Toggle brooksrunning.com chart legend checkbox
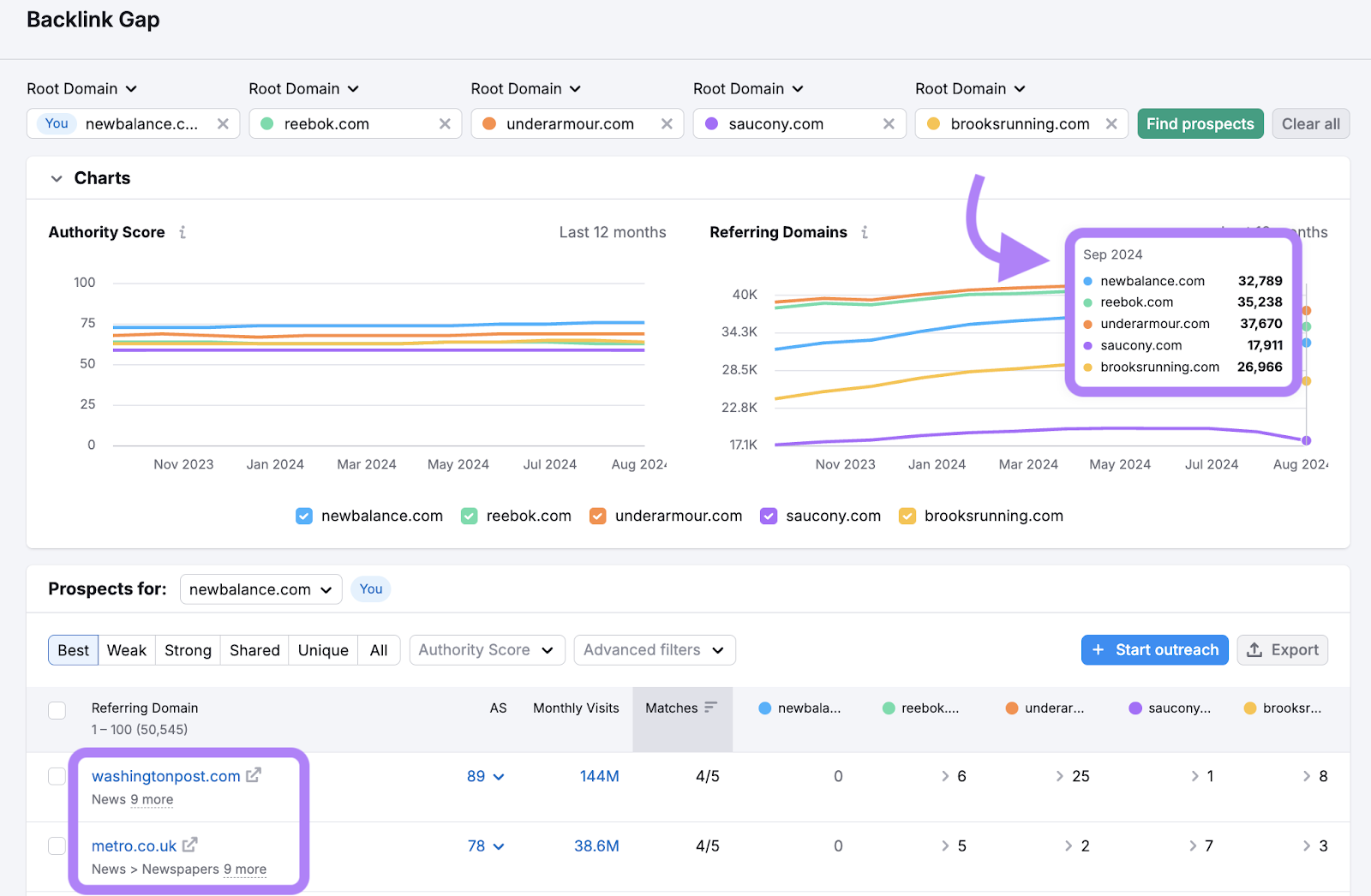 click(907, 516)
